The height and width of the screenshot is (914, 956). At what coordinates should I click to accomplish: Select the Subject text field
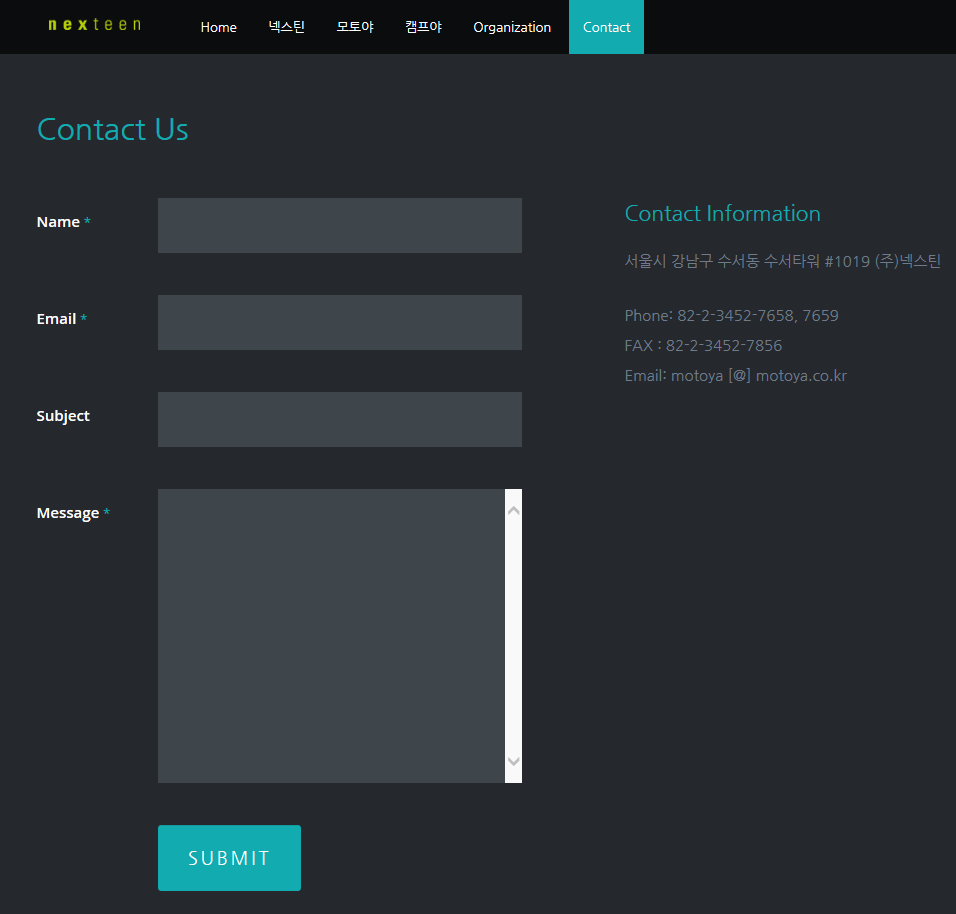click(339, 419)
